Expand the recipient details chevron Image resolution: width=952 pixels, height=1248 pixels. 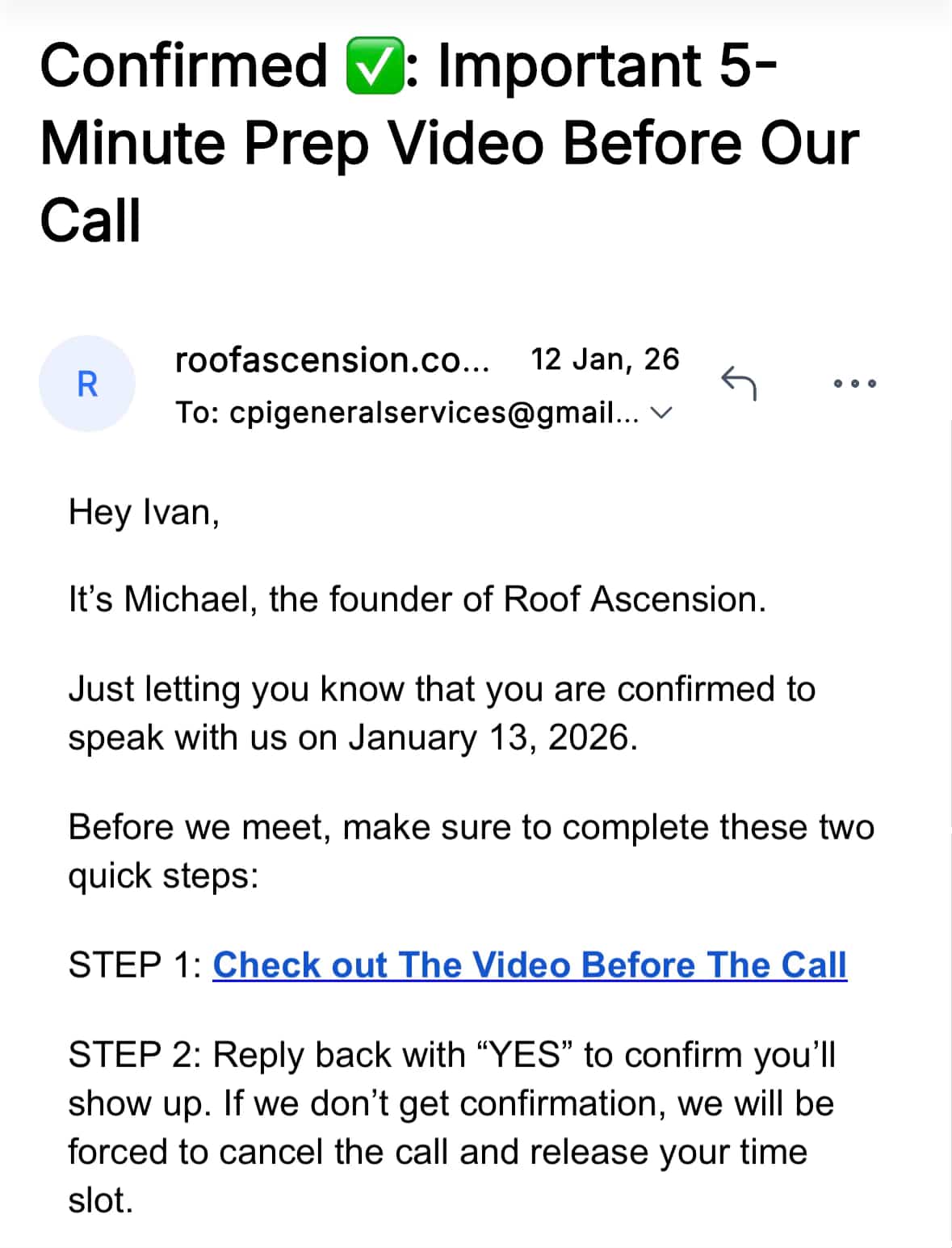click(x=662, y=414)
